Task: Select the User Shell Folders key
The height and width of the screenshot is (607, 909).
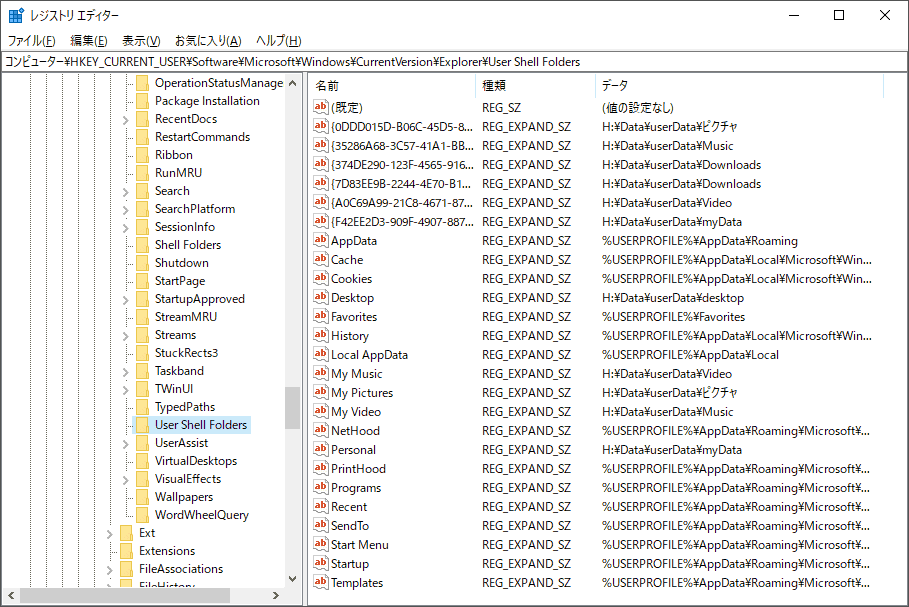Action: [201, 425]
